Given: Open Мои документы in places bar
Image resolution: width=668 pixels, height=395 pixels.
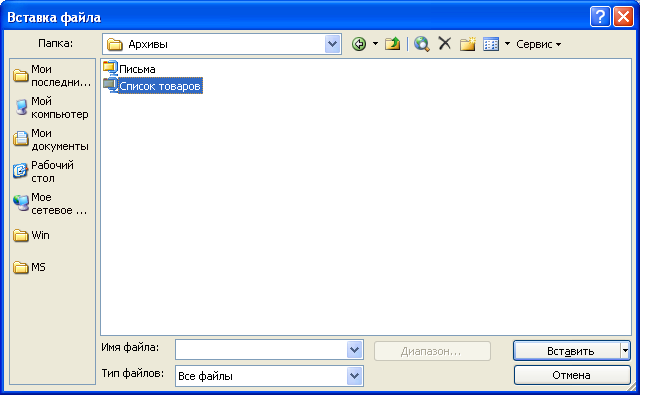Looking at the screenshot, I should click(52, 139).
